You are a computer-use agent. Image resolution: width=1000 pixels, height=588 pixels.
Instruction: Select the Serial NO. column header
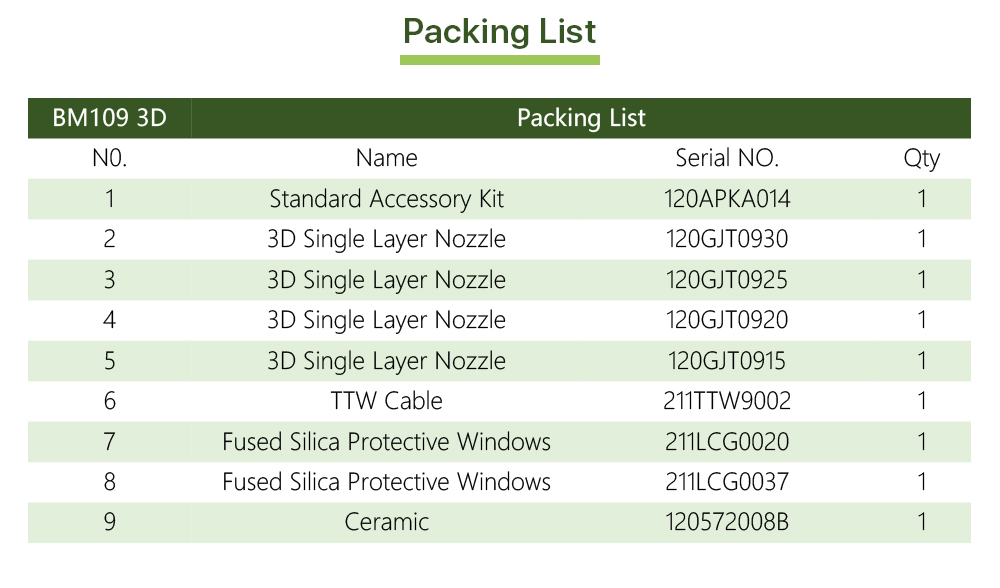coord(727,158)
